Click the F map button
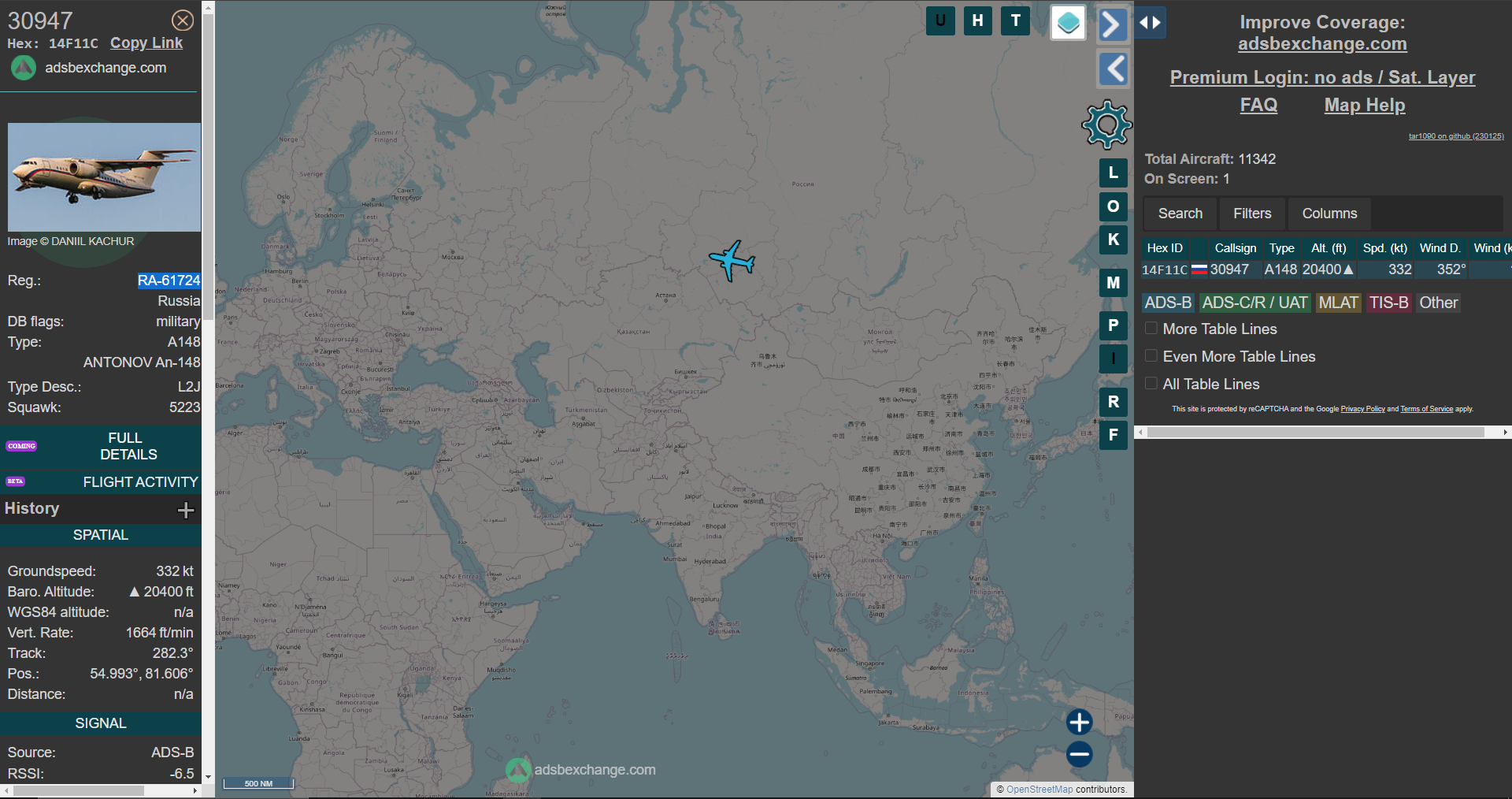 tap(1113, 435)
